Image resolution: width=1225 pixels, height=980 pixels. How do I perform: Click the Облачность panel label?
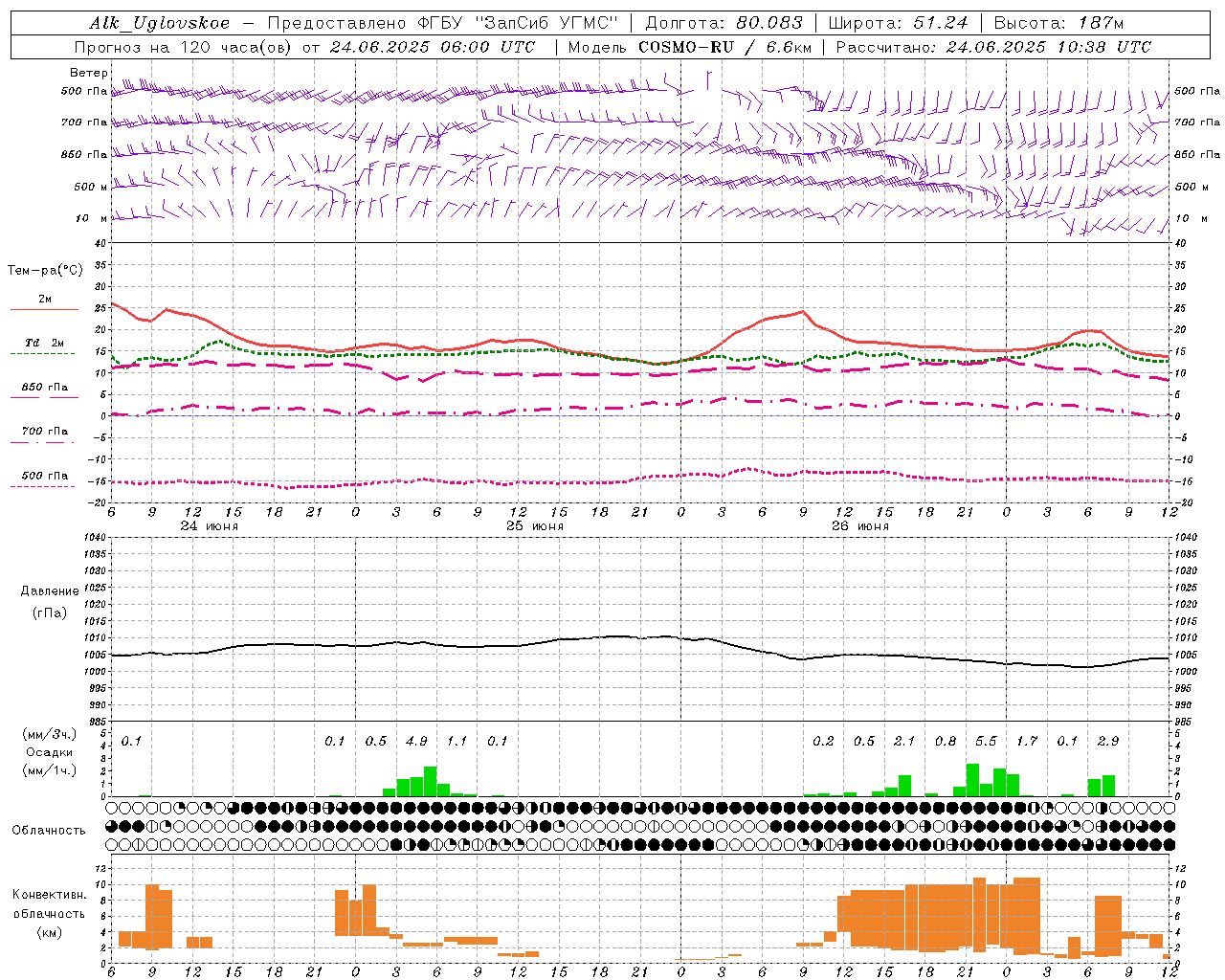pyautogui.click(x=49, y=831)
